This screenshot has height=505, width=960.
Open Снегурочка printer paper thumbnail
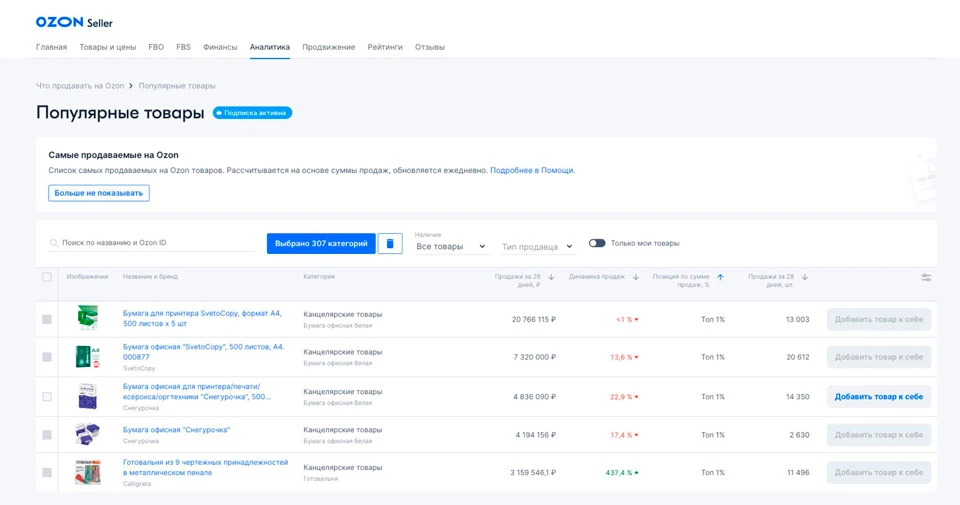tap(88, 396)
